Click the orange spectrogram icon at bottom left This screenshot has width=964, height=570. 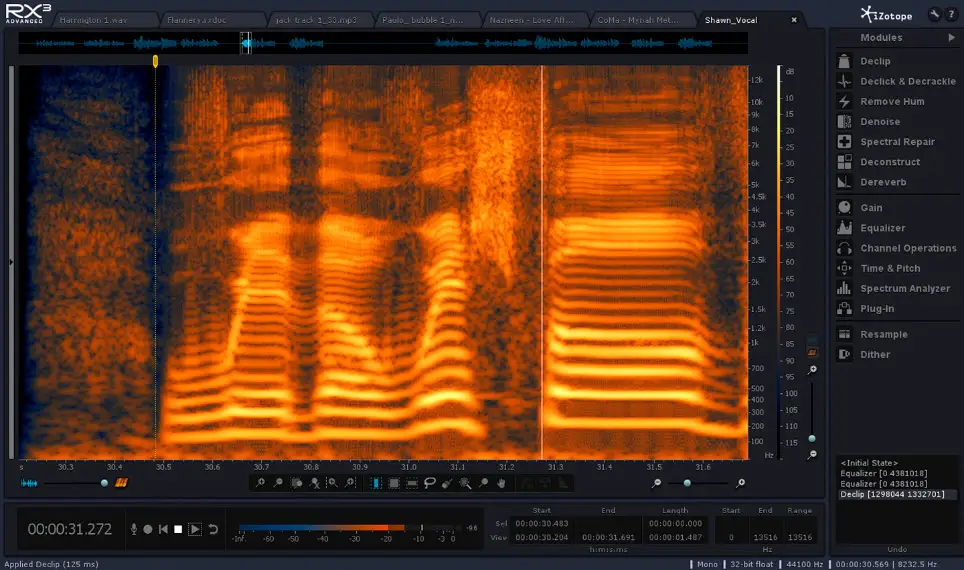coord(121,483)
